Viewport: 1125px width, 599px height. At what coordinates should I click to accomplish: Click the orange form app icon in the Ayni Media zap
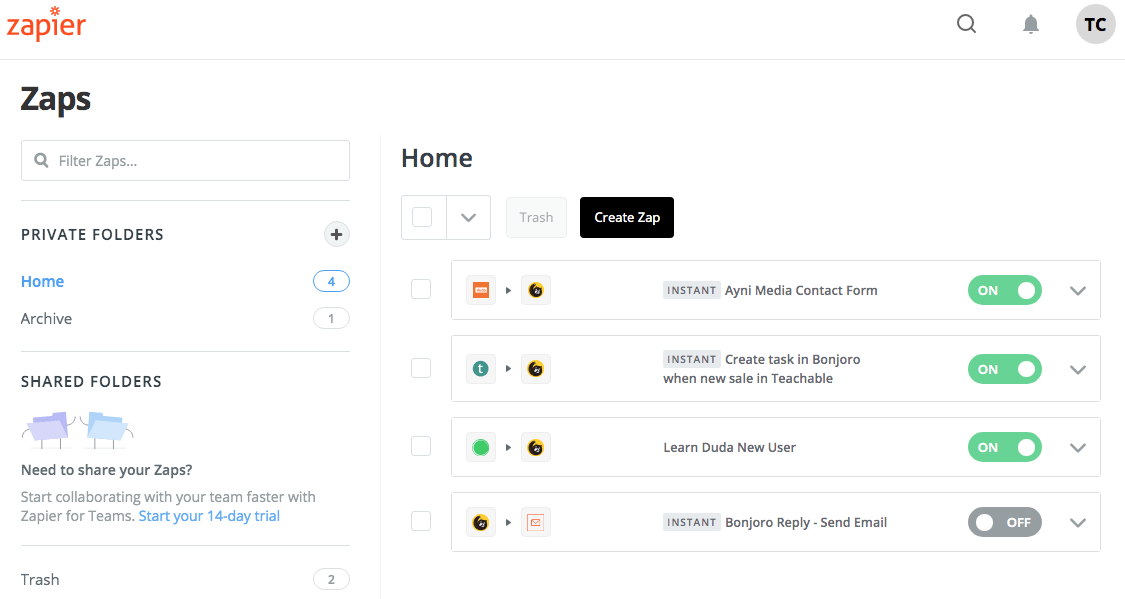click(x=481, y=291)
